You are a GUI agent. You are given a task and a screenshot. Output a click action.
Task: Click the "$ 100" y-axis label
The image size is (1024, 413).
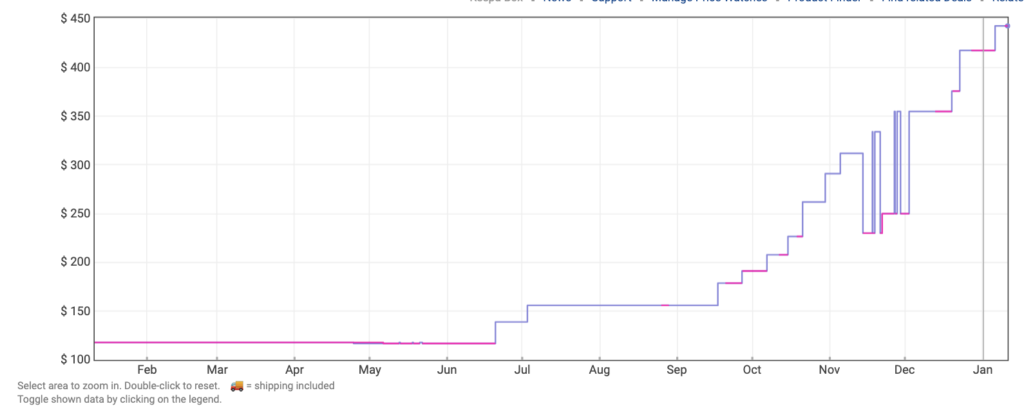coord(73,360)
